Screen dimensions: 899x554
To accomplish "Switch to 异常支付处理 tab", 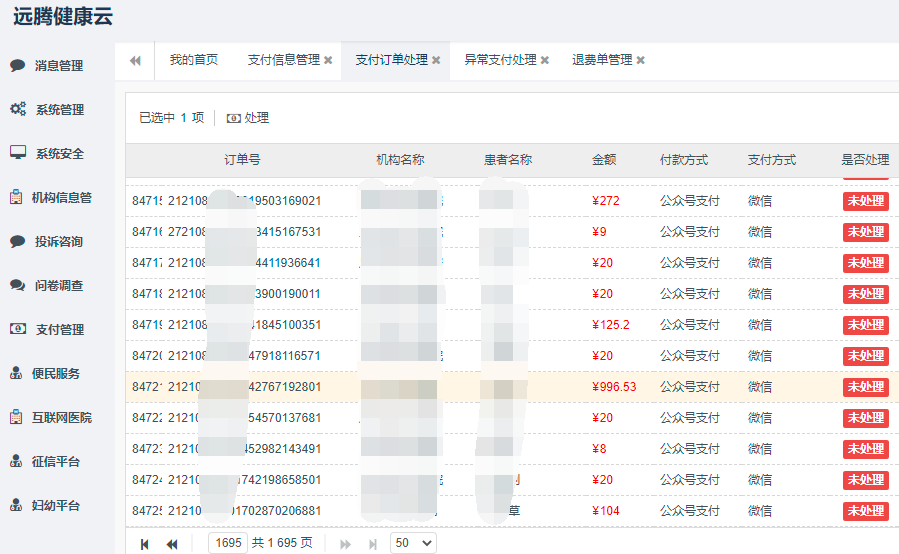I will pos(499,60).
